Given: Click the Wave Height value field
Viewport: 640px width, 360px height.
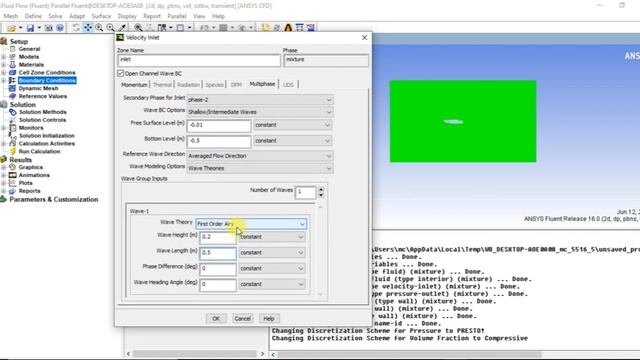Looking at the screenshot, I should point(218,238).
